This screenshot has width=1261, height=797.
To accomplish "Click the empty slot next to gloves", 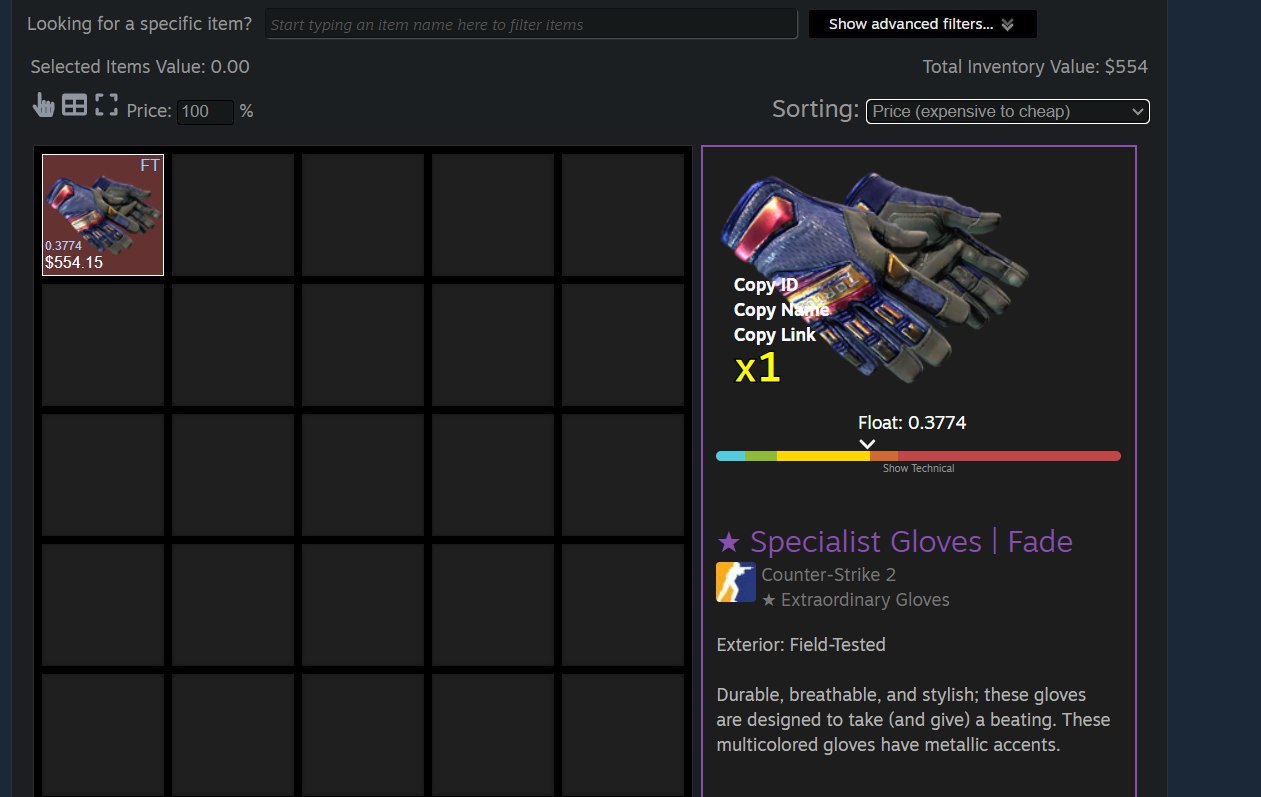I will (233, 215).
